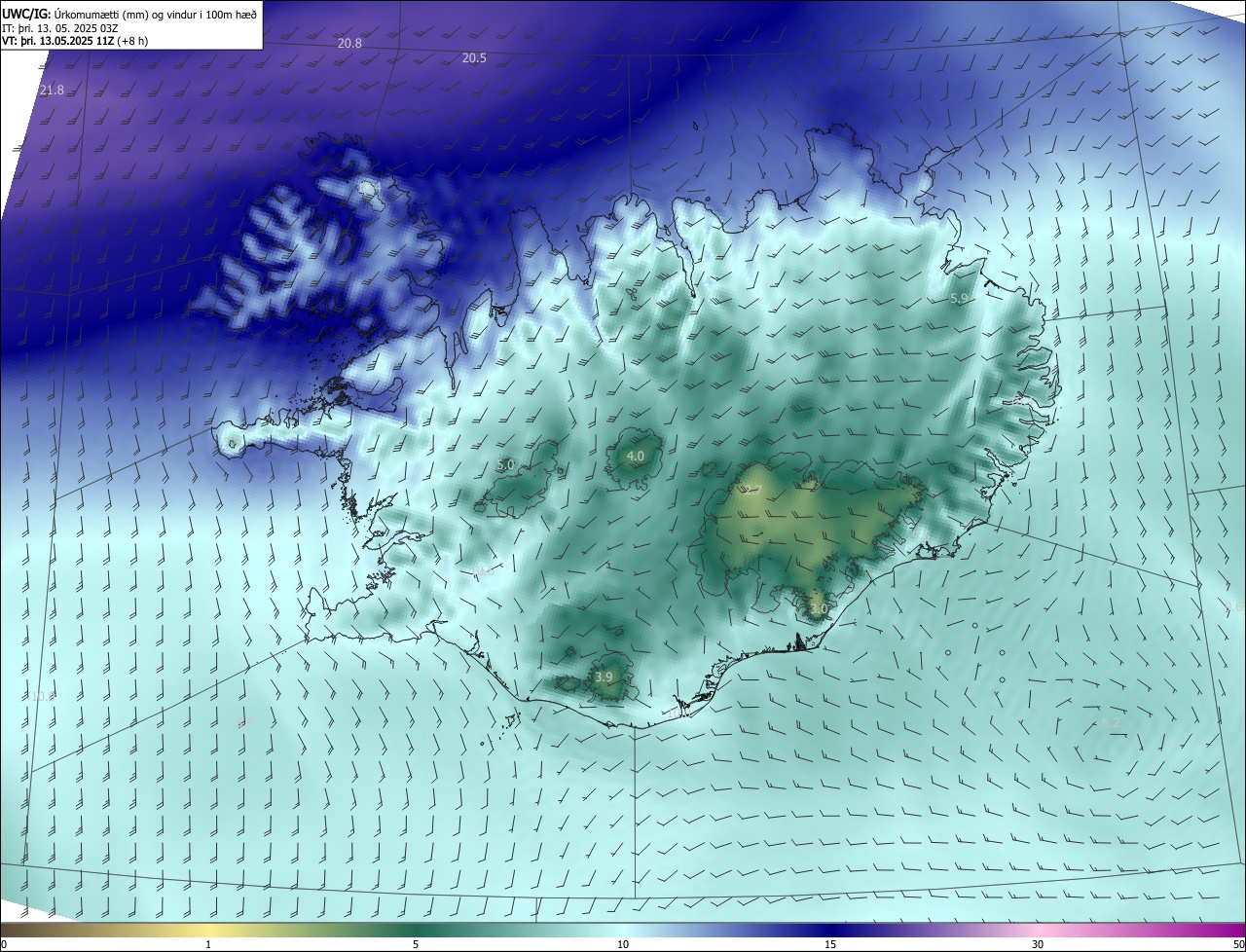
Task: Click the 15 tick on the color scale
Action: point(830,944)
